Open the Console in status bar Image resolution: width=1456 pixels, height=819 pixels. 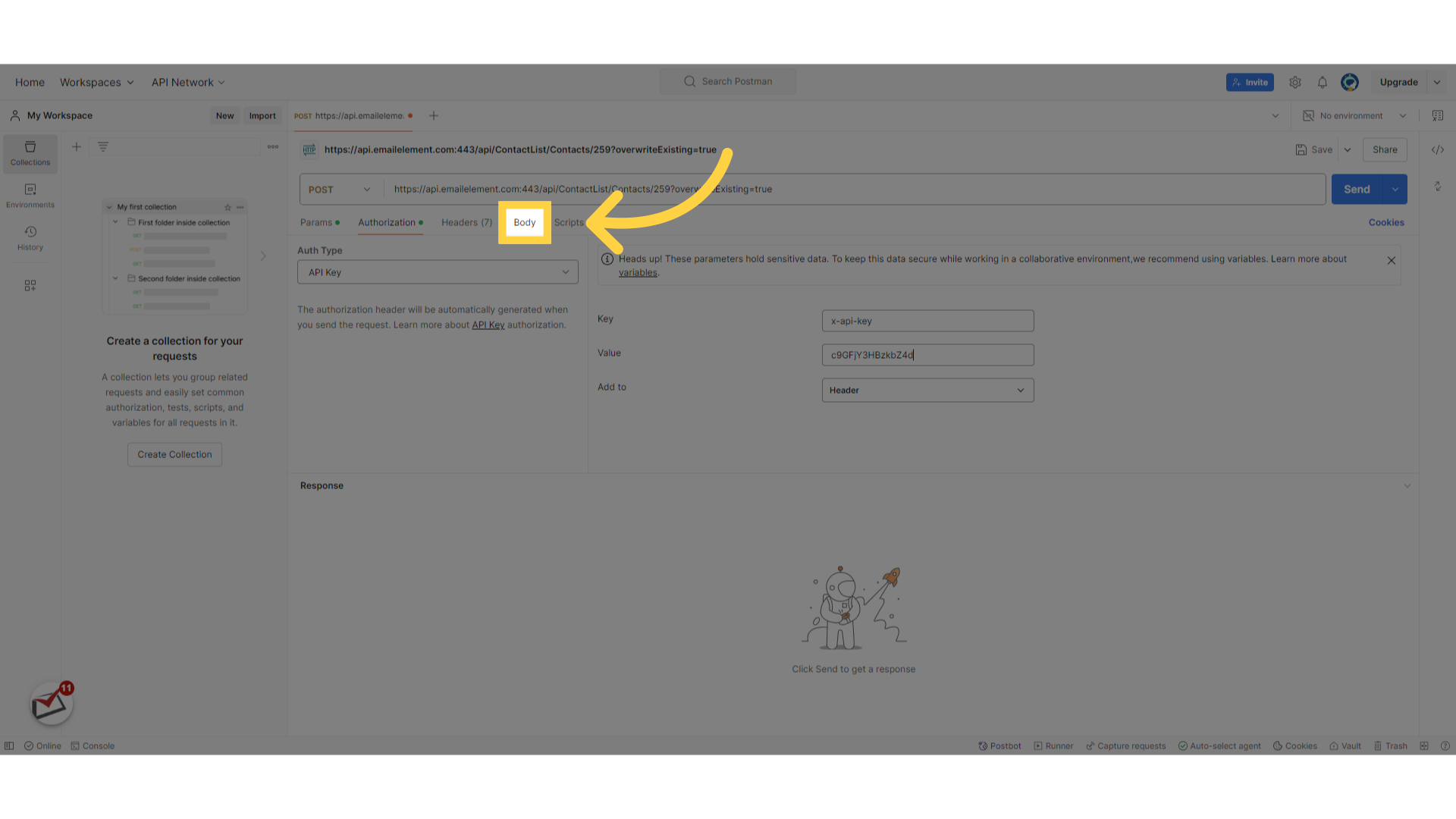[93, 746]
